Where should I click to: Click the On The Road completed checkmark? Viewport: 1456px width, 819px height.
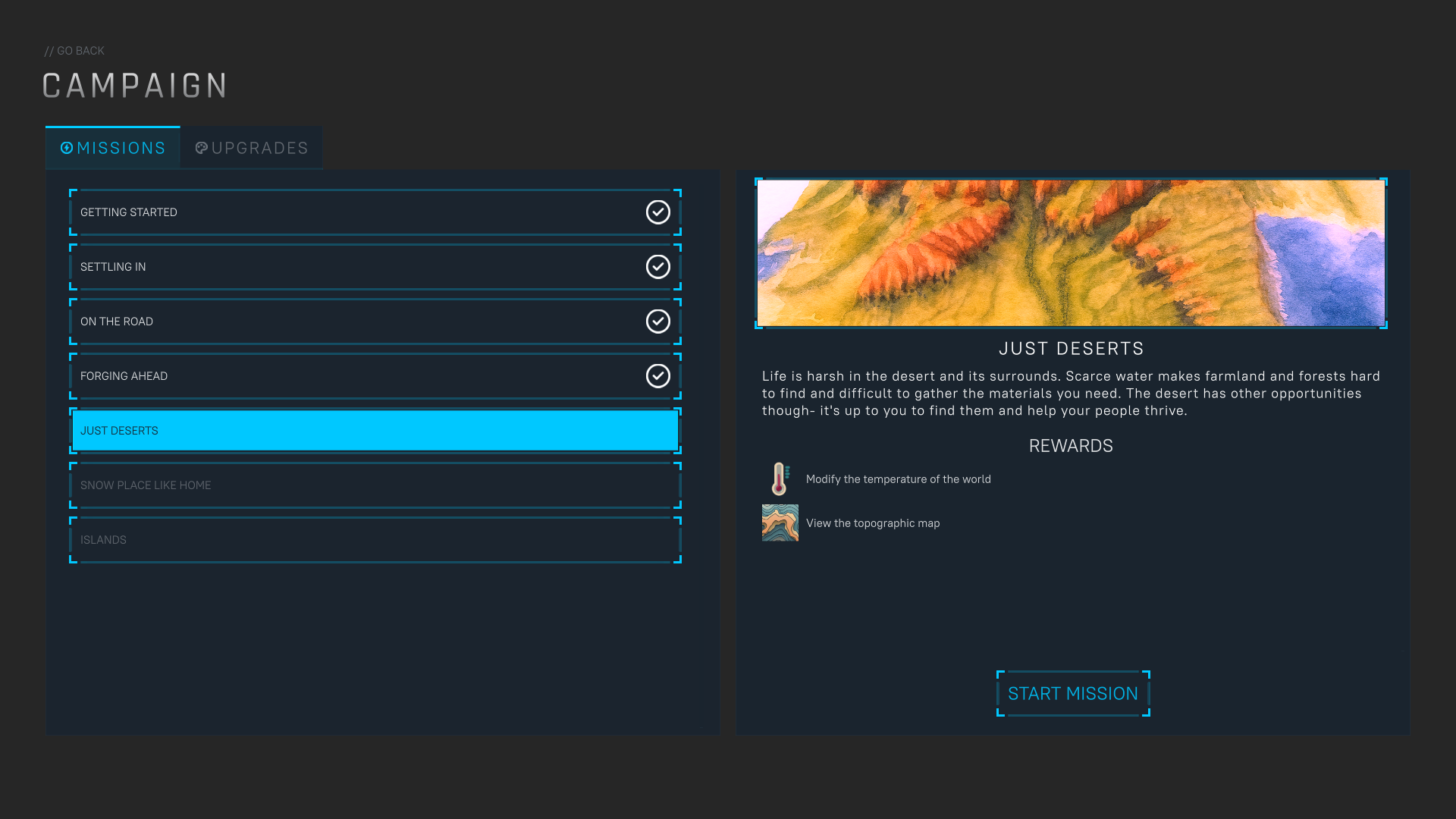point(658,322)
